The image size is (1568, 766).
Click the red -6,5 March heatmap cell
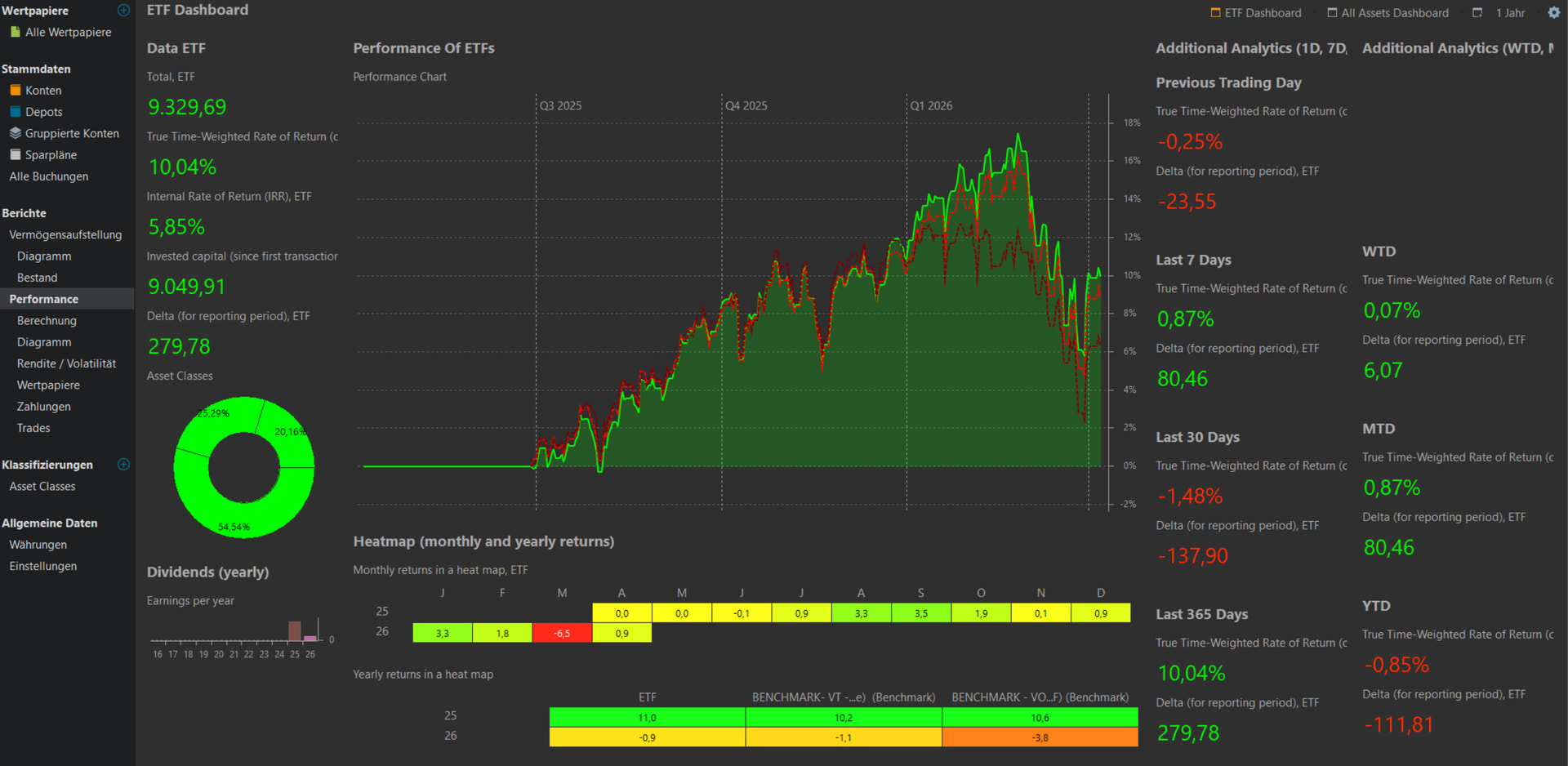(562, 633)
